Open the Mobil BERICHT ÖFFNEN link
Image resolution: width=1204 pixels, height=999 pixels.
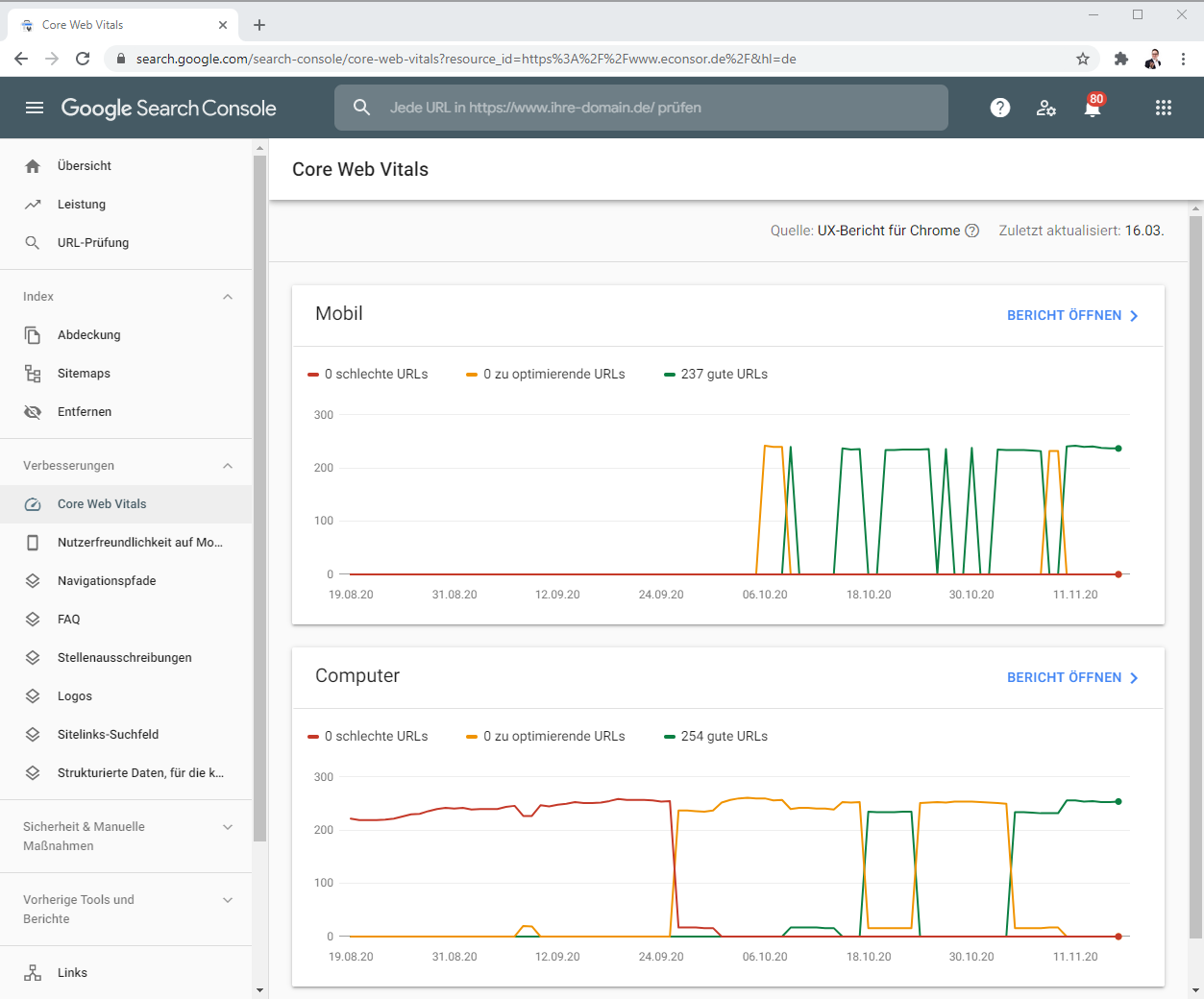[x=1064, y=315]
